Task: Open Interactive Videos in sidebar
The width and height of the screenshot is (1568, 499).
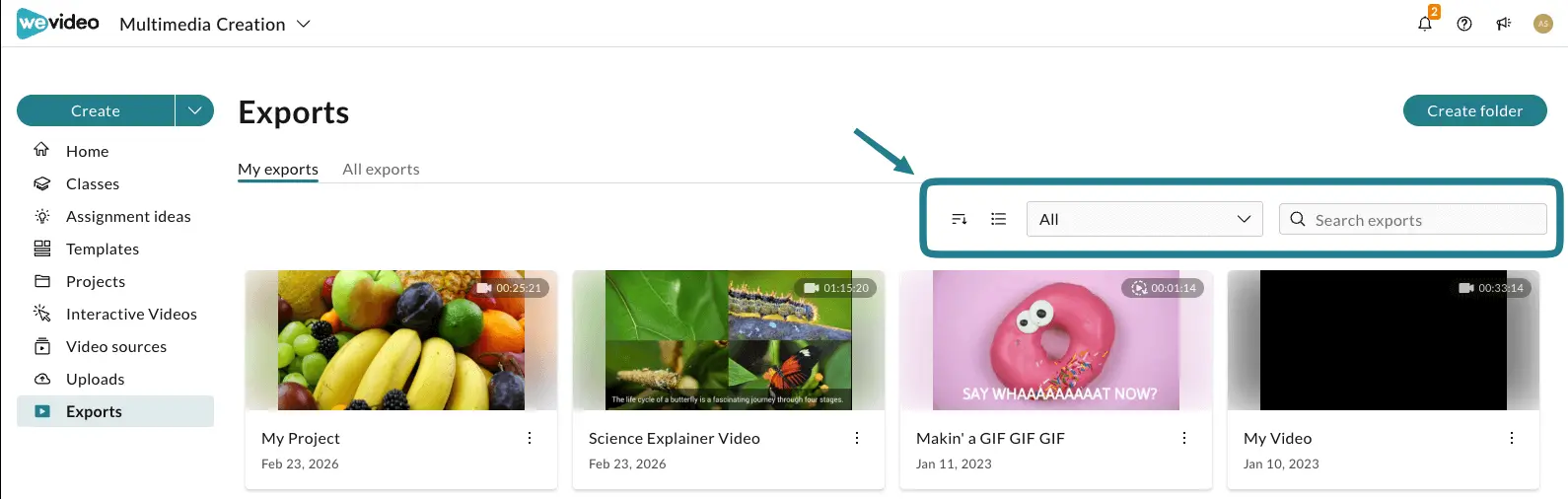Action: tap(115, 314)
